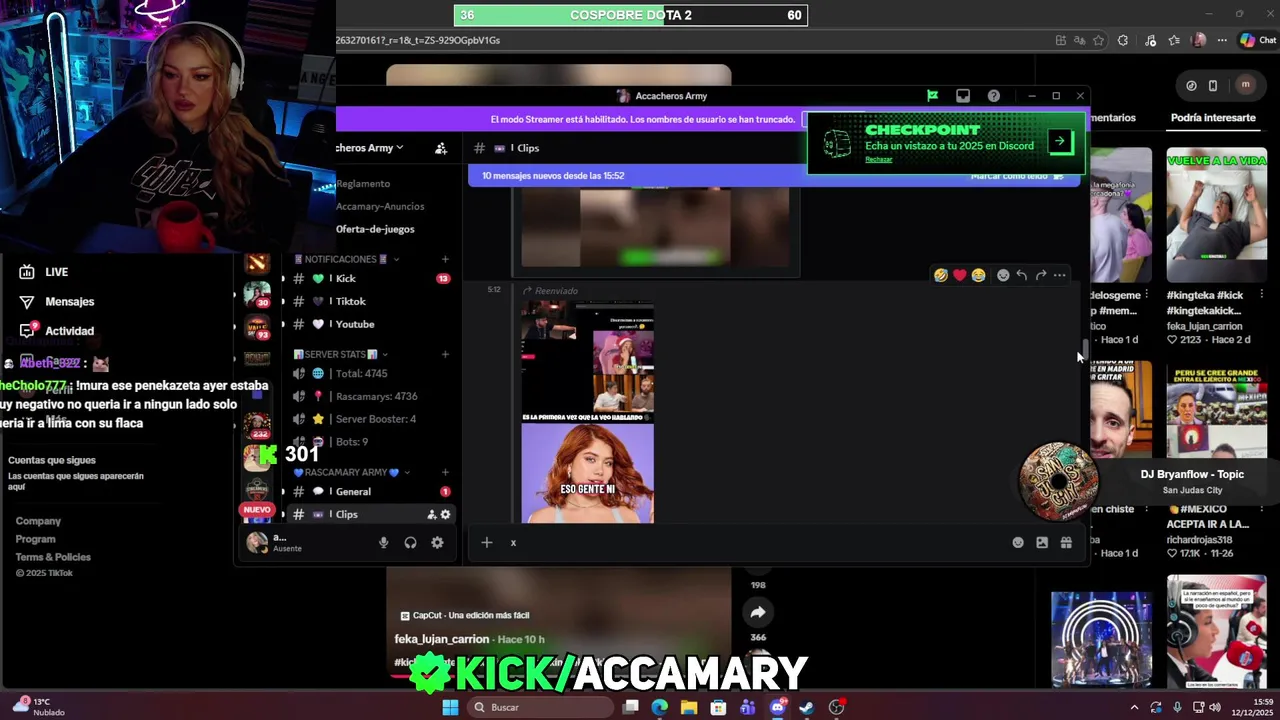Open the Terms & Policies footer link
The image size is (1280, 720).
pos(53,557)
